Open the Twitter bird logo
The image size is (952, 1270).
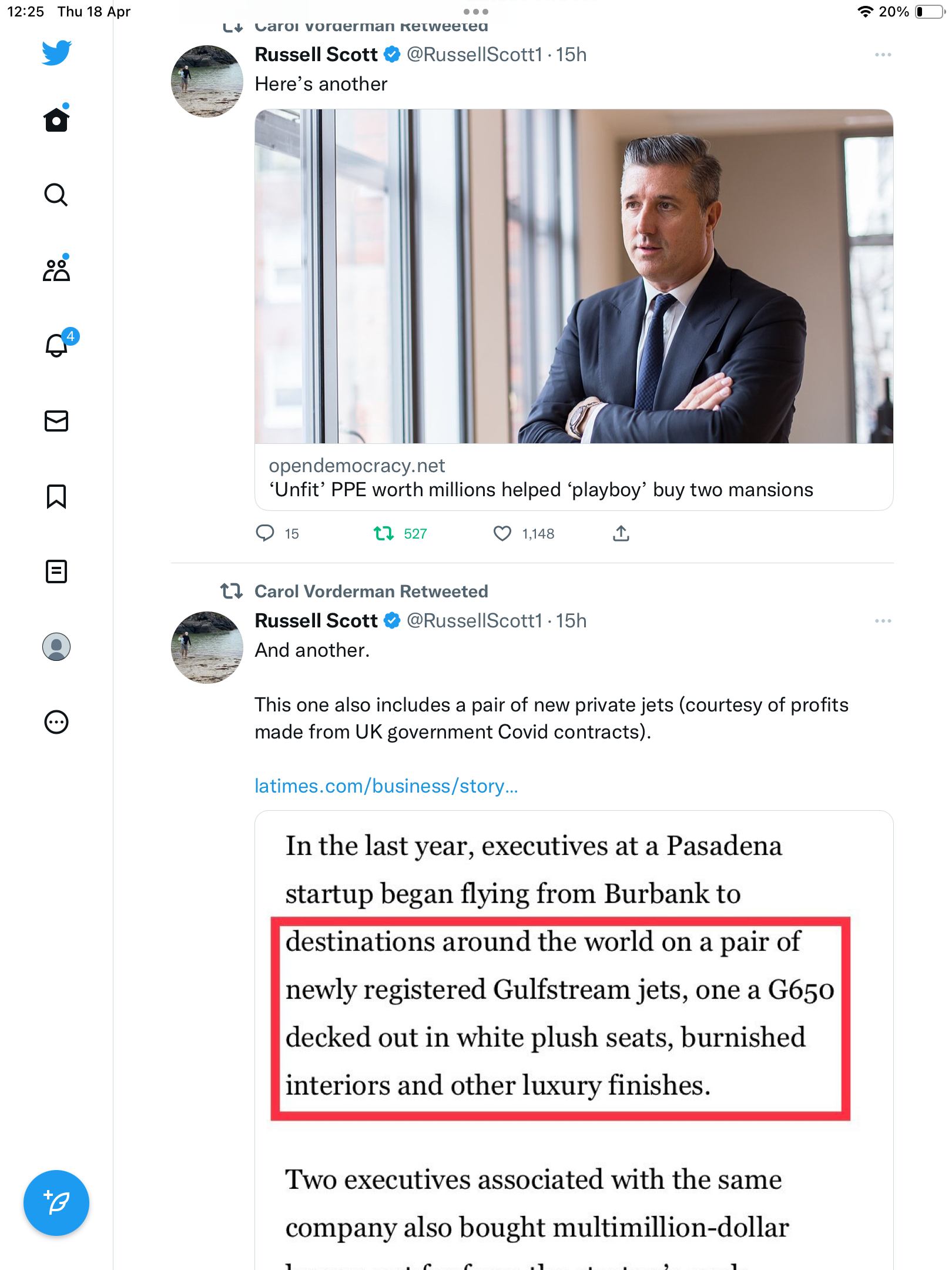[56, 53]
